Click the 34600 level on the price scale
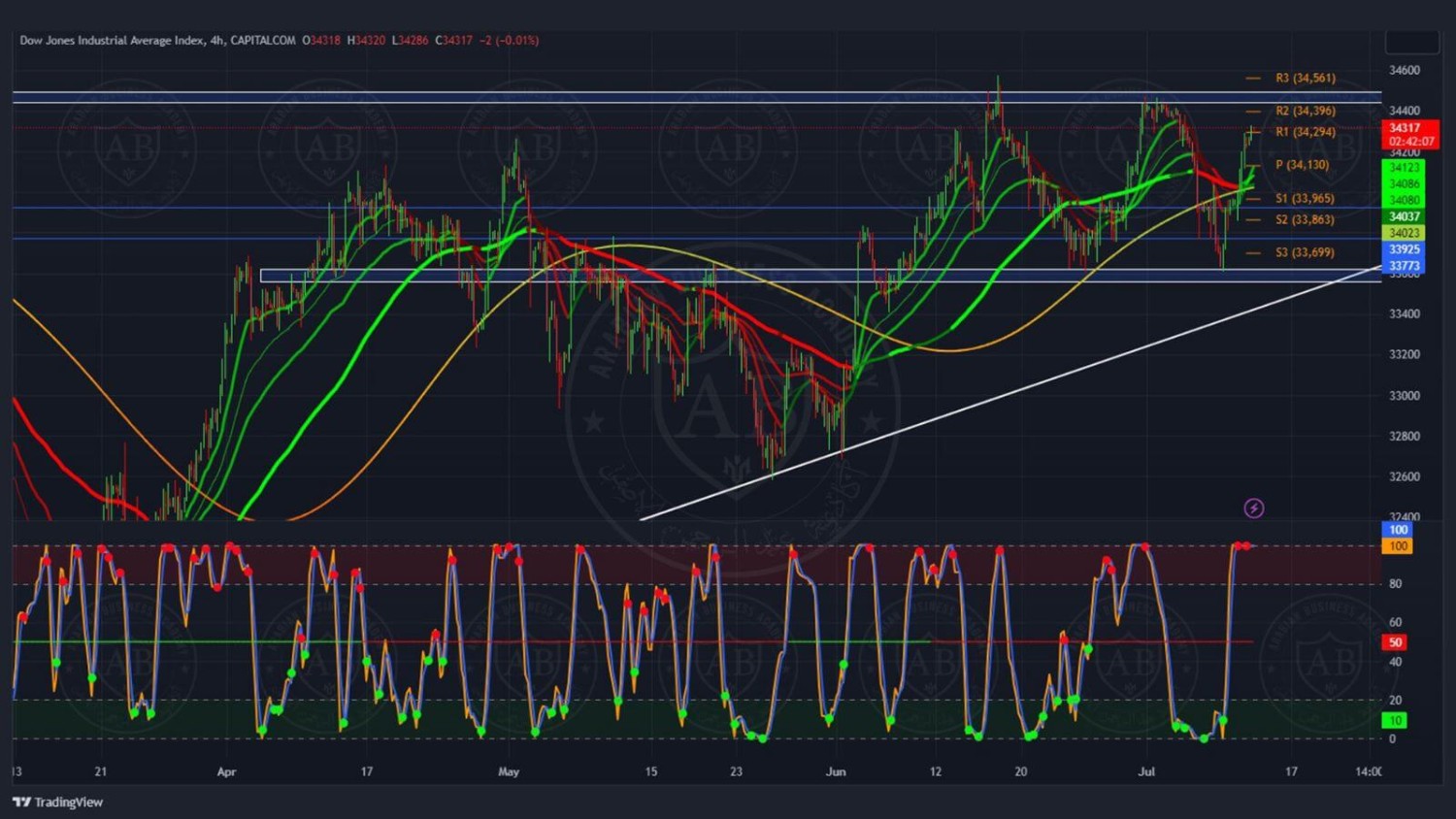Image resolution: width=1456 pixels, height=819 pixels. click(x=1404, y=70)
